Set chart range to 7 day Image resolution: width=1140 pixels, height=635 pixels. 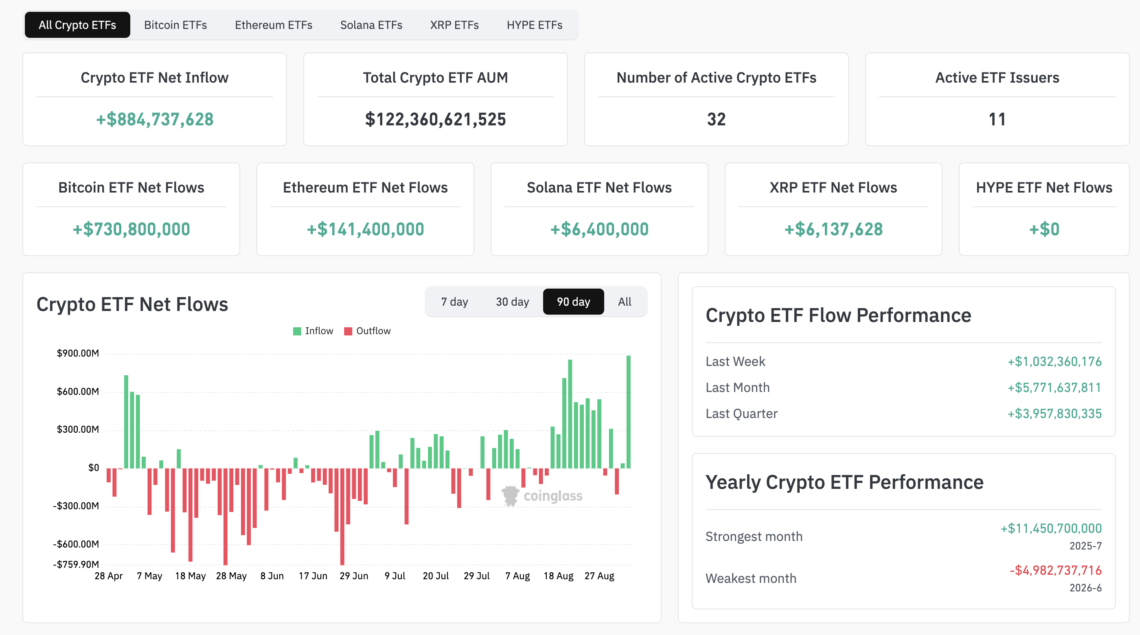coord(454,302)
